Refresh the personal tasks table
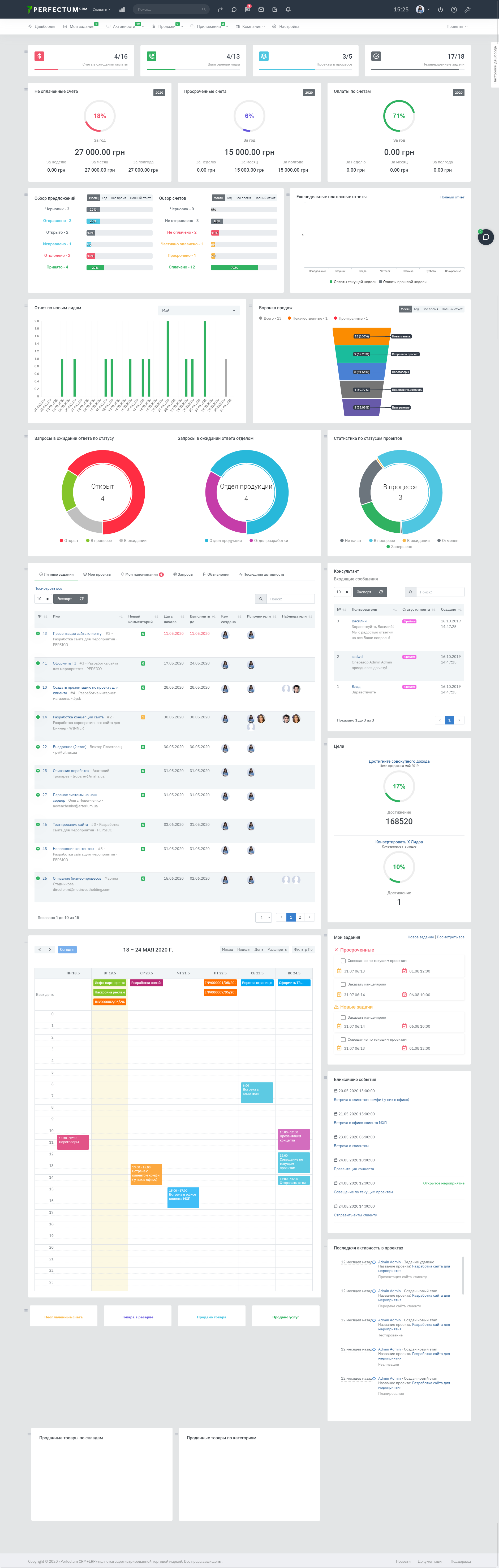The image size is (499, 1568). pyautogui.click(x=82, y=599)
